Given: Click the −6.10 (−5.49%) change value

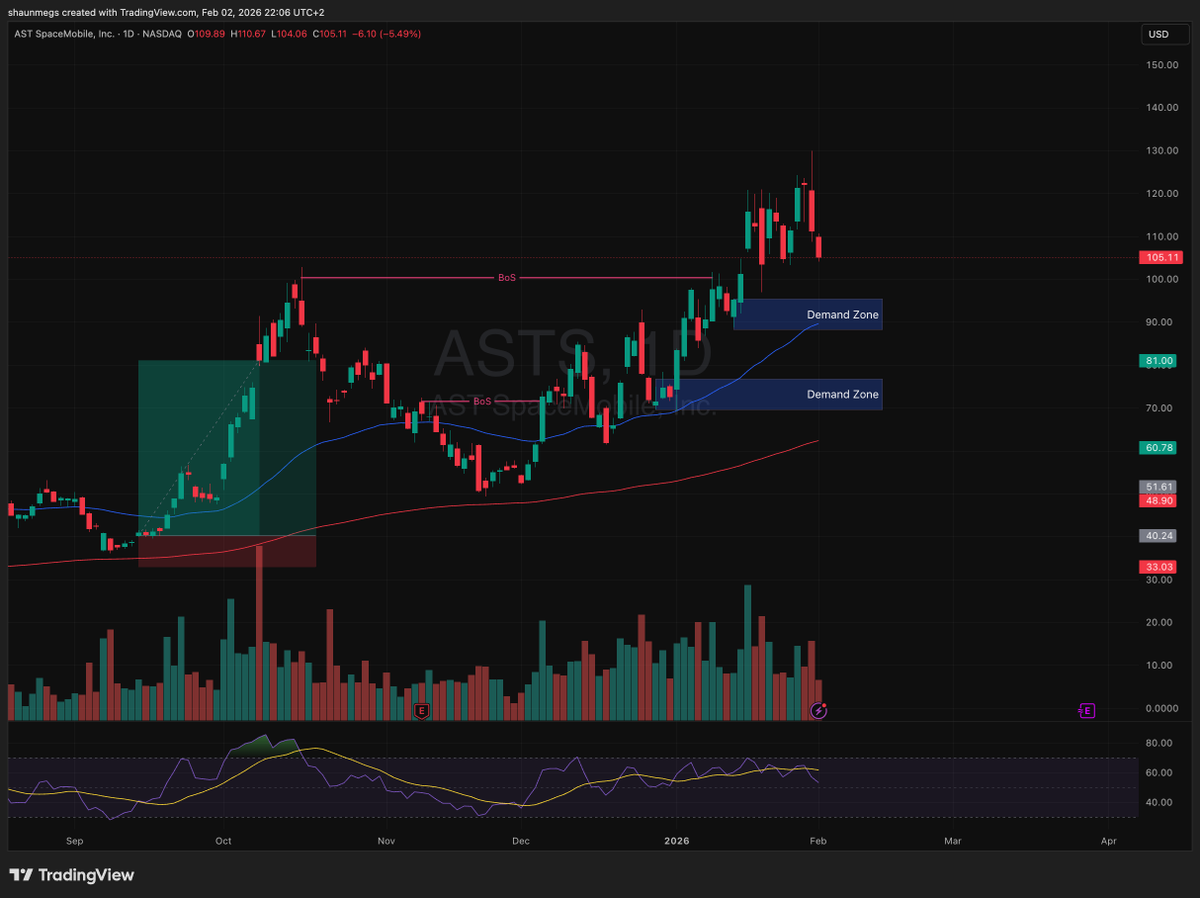Looking at the screenshot, I should pos(387,33).
